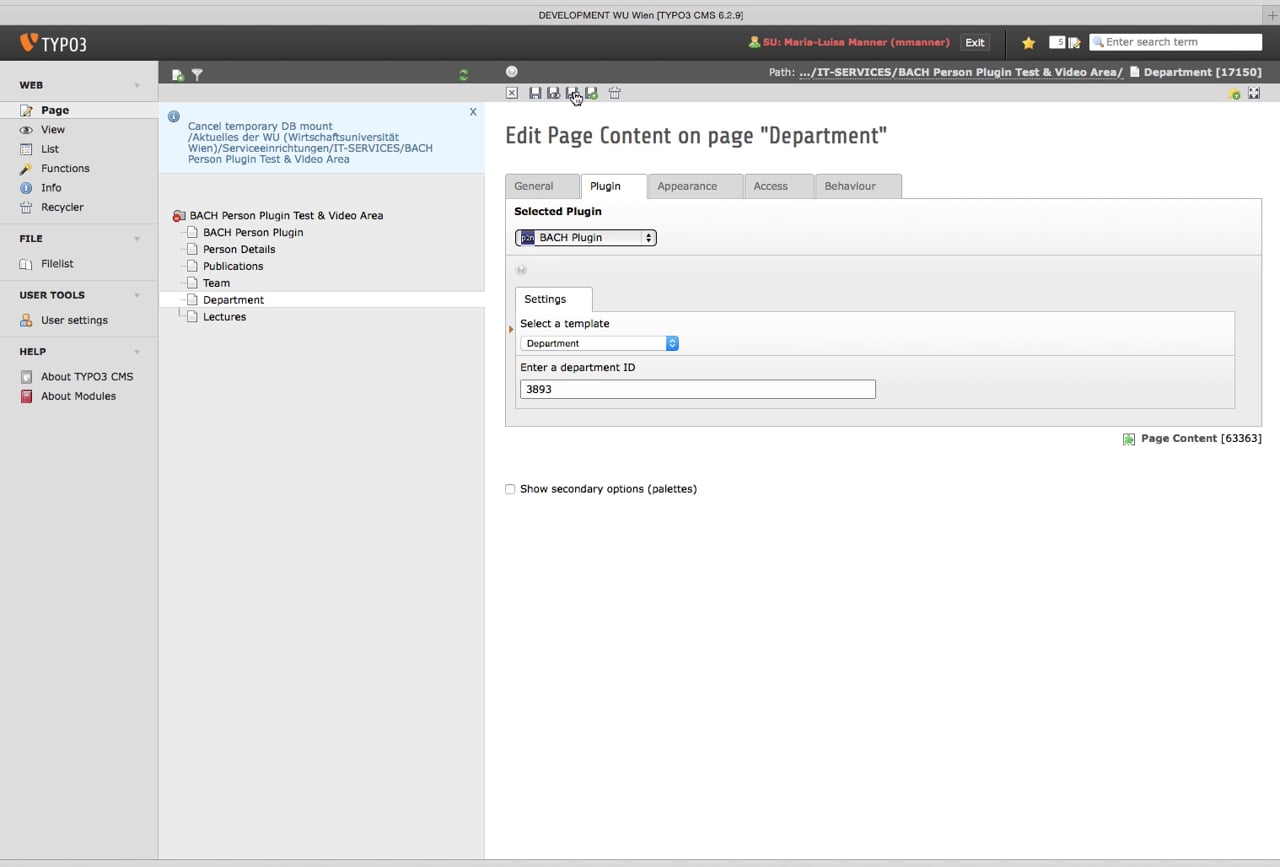1280x867 pixels.
Task: Click the save and view page icon
Action: click(x=554, y=93)
